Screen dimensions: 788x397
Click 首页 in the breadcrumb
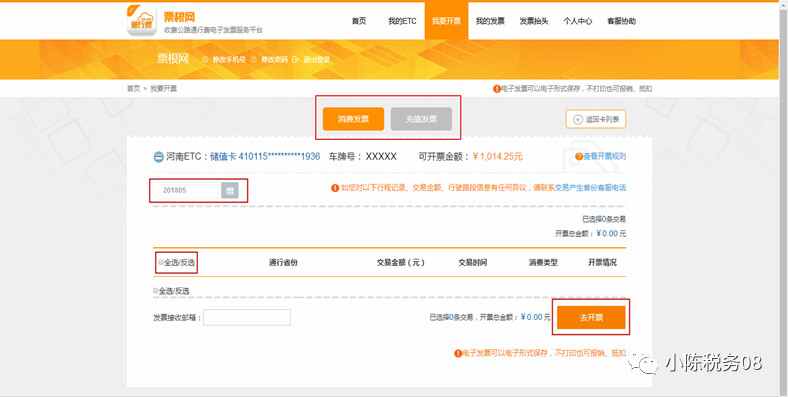(x=133, y=88)
